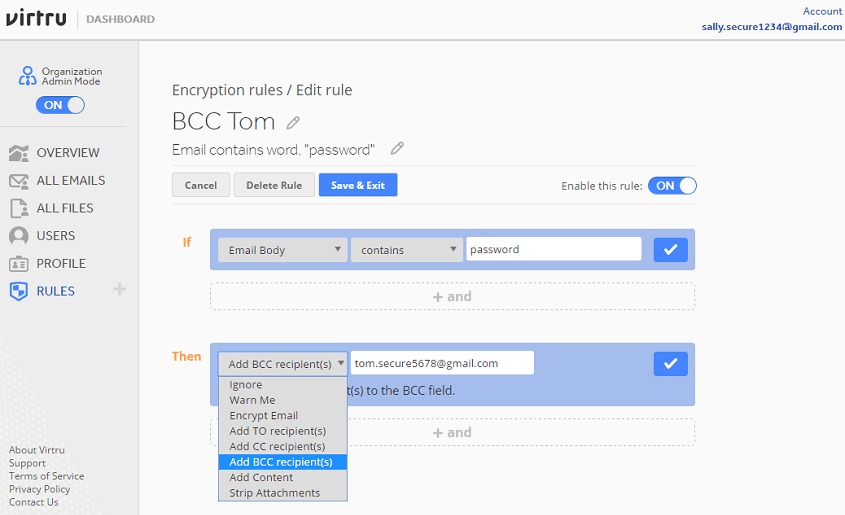Collapse the Add BCC recipient(s) dropdown
The width and height of the screenshot is (845, 515).
[282, 364]
